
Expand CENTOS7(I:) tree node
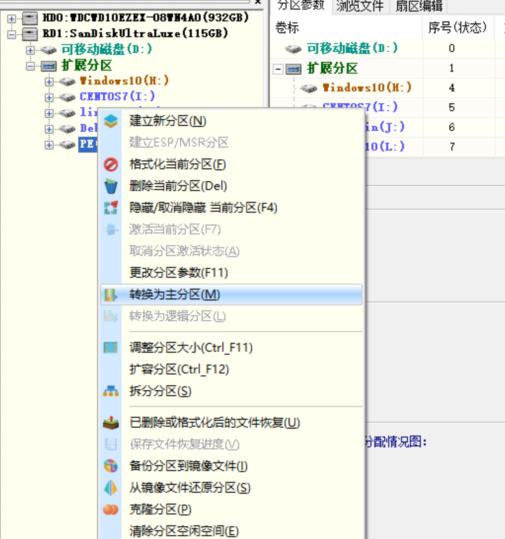[x=49, y=97]
